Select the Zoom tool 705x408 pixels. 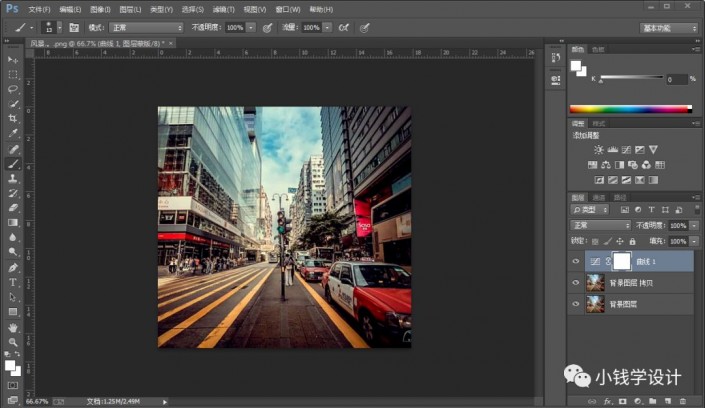pos(13,342)
